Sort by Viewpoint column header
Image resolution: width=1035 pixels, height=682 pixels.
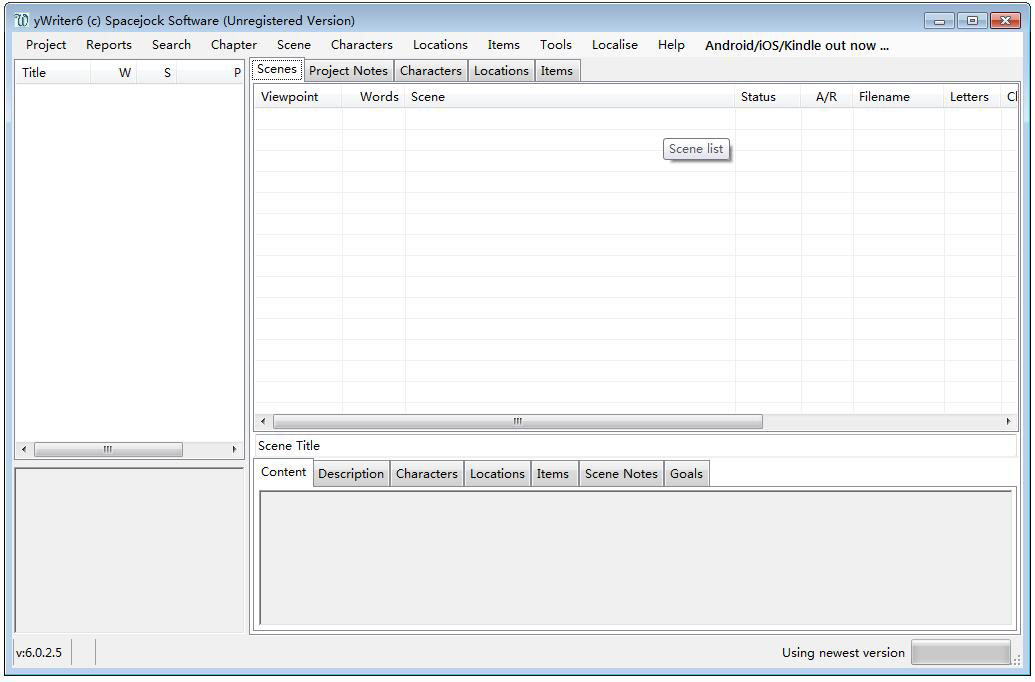(298, 96)
